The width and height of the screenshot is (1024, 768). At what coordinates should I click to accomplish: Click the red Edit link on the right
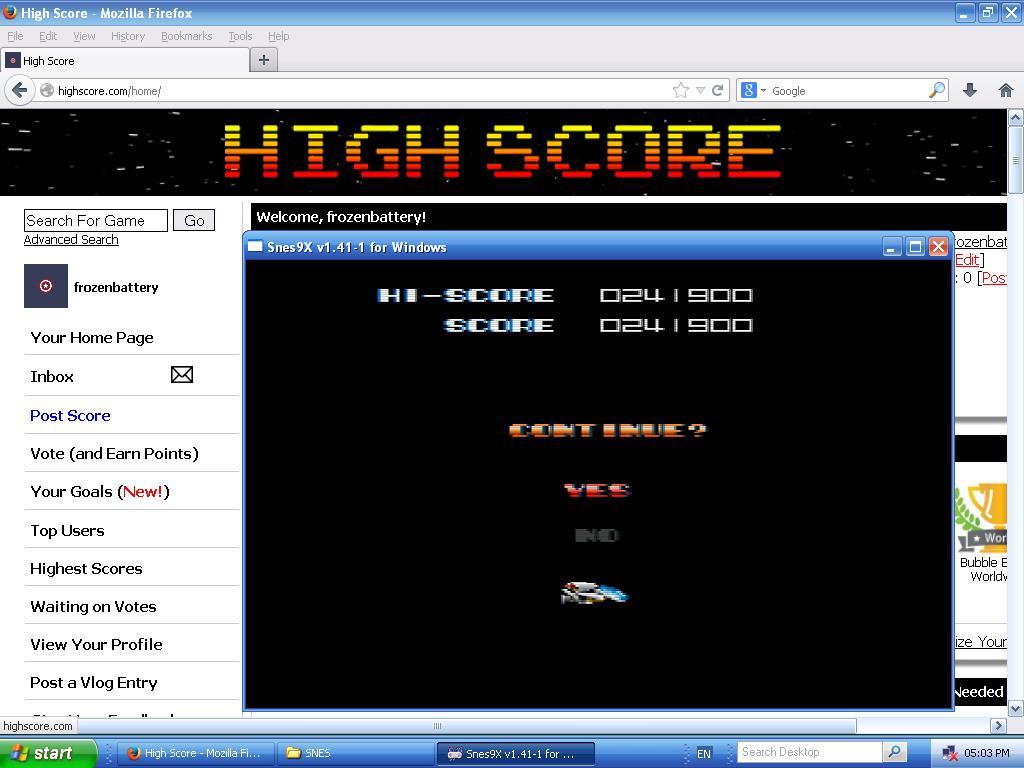[x=967, y=260]
